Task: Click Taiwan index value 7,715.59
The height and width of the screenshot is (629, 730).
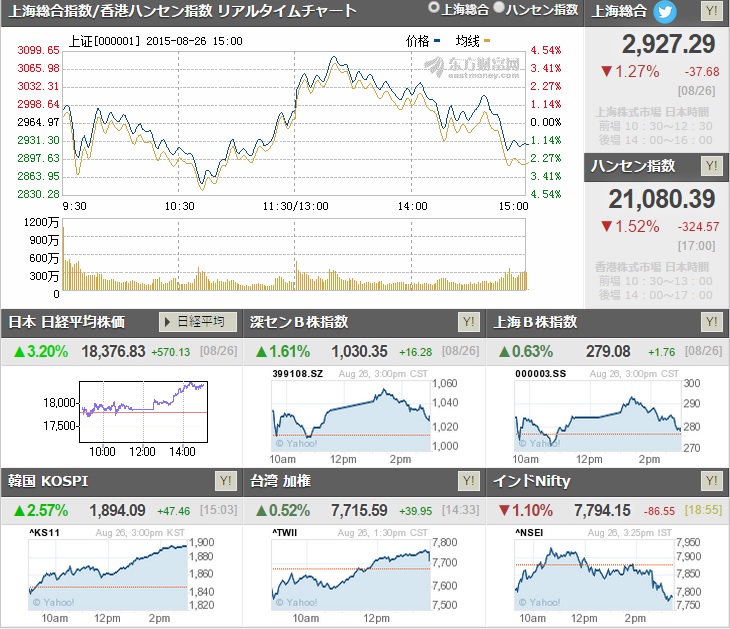Action: [x=359, y=511]
